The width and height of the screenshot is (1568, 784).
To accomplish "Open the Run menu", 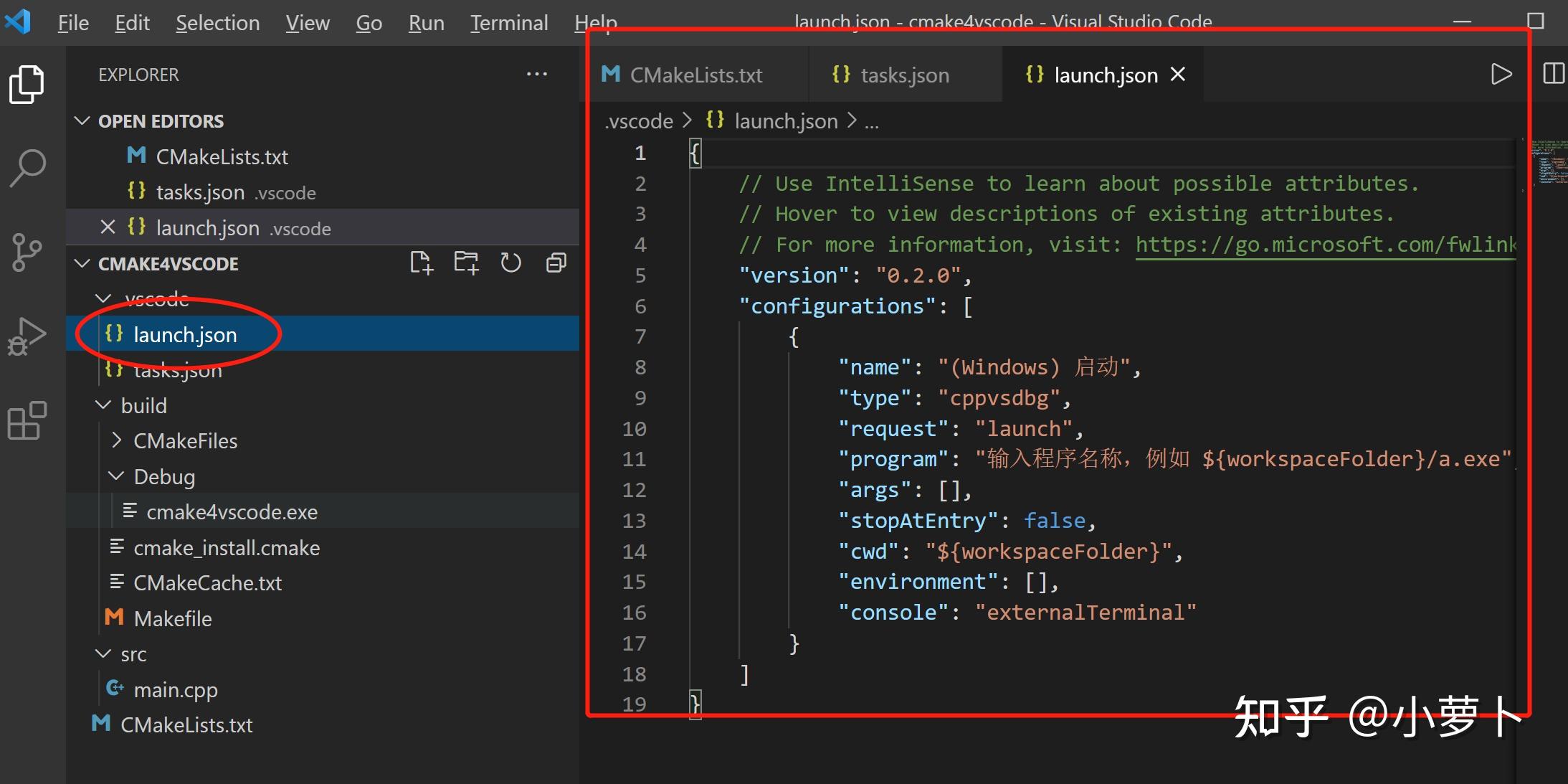I will pos(426,22).
